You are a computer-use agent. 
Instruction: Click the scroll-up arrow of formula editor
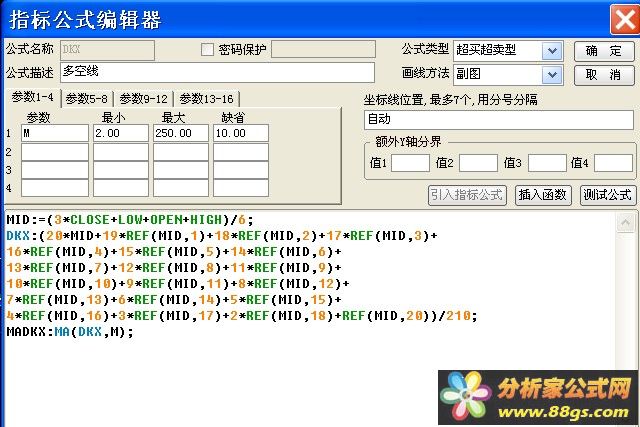(x=625, y=222)
